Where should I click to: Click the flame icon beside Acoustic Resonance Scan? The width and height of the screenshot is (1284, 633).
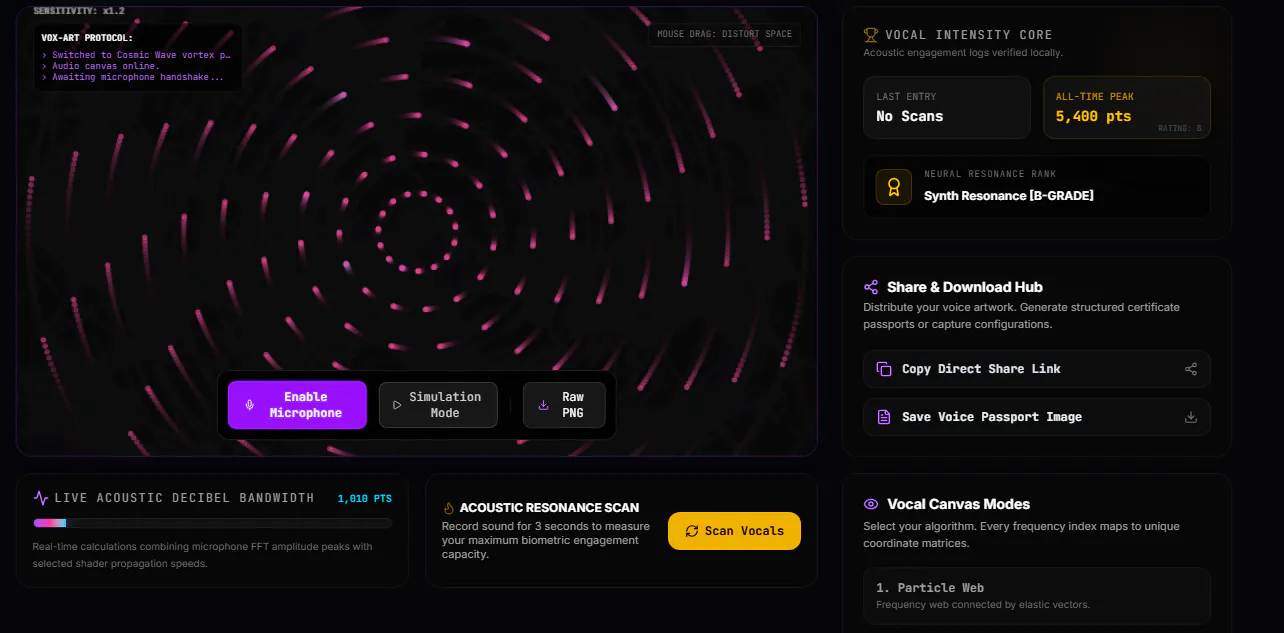pos(449,508)
